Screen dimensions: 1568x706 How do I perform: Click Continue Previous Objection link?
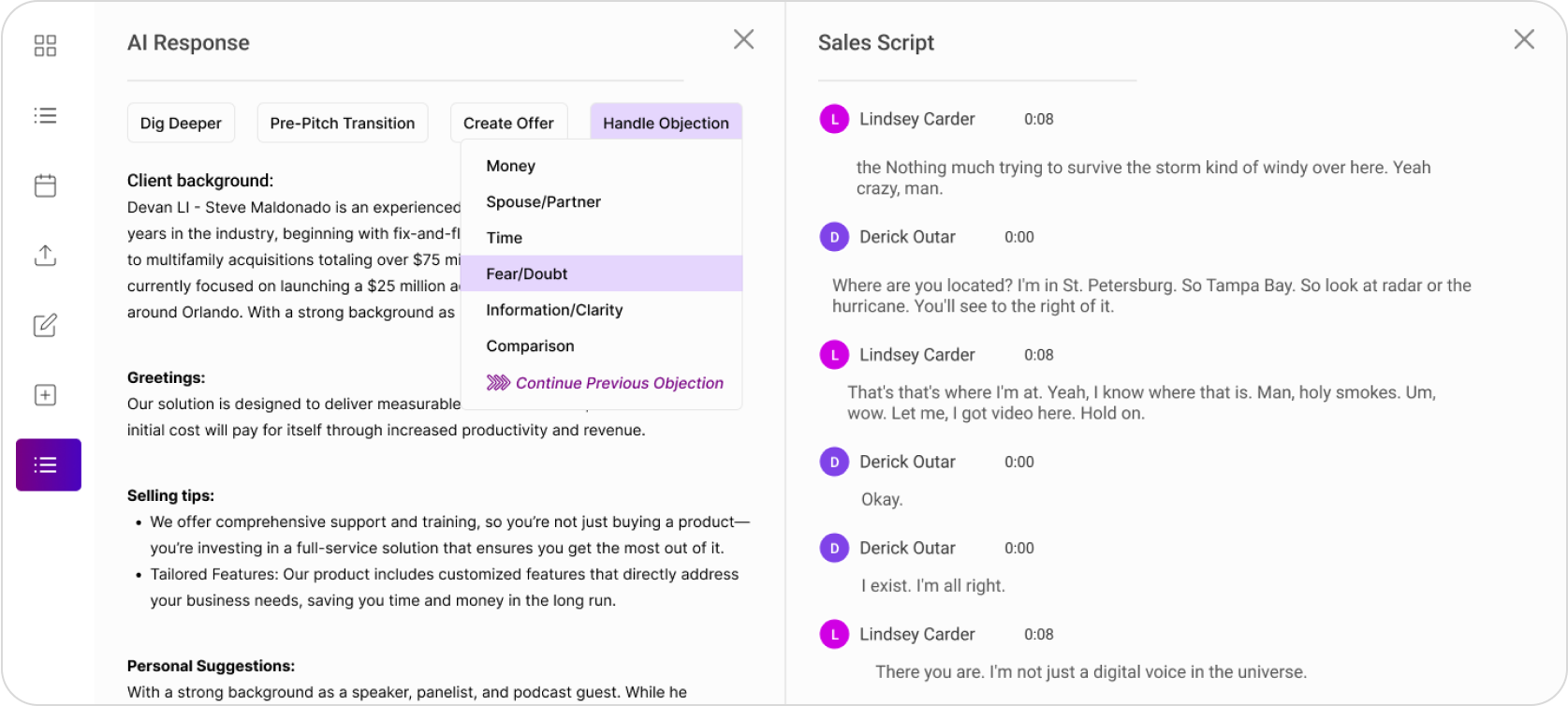pyautogui.click(x=619, y=383)
